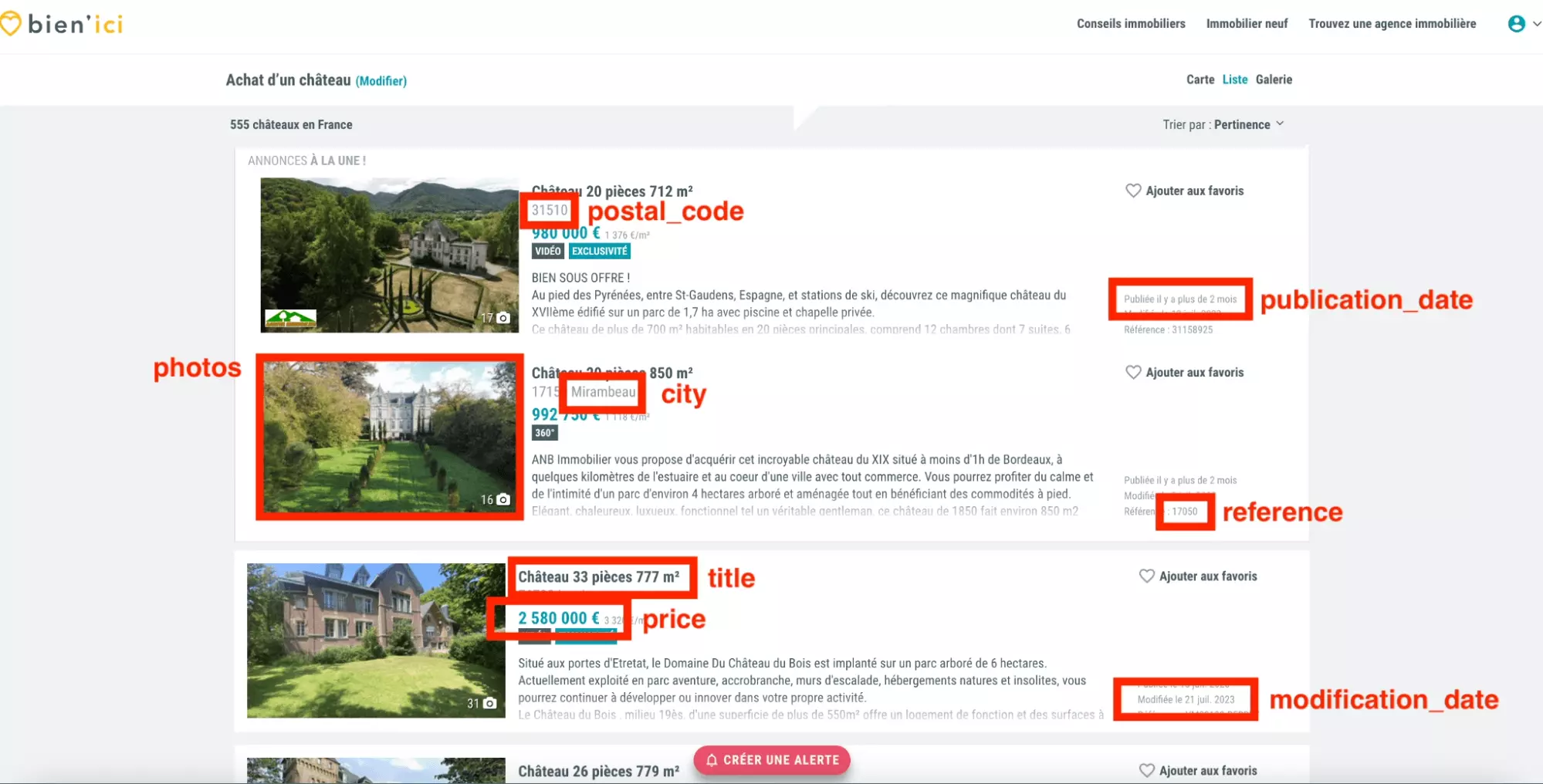Click heart icon on the 712 m² château

pos(1132,191)
